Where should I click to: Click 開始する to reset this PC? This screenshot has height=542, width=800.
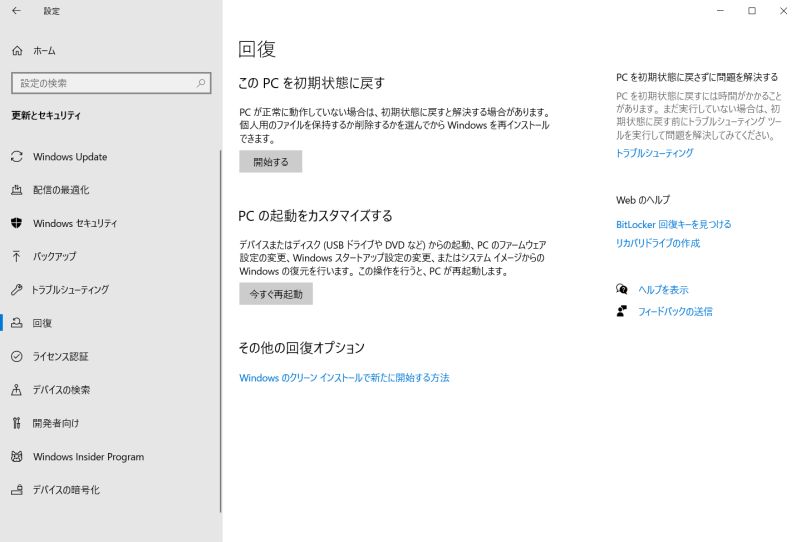tap(270, 161)
